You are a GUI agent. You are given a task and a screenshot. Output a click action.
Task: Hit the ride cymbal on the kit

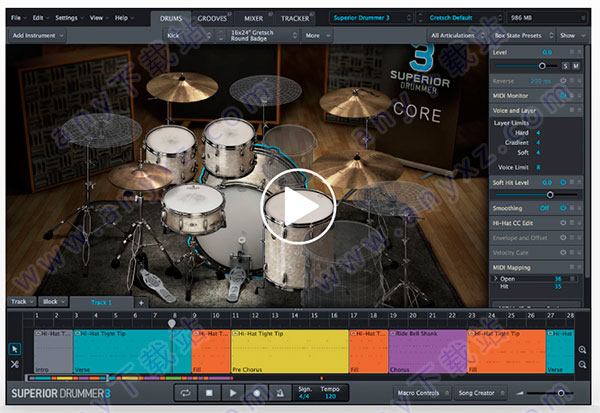click(357, 167)
